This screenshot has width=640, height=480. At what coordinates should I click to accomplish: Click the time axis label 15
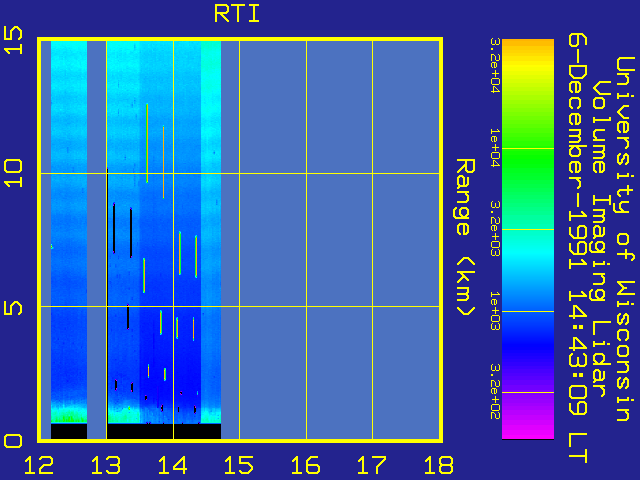click(x=239, y=465)
